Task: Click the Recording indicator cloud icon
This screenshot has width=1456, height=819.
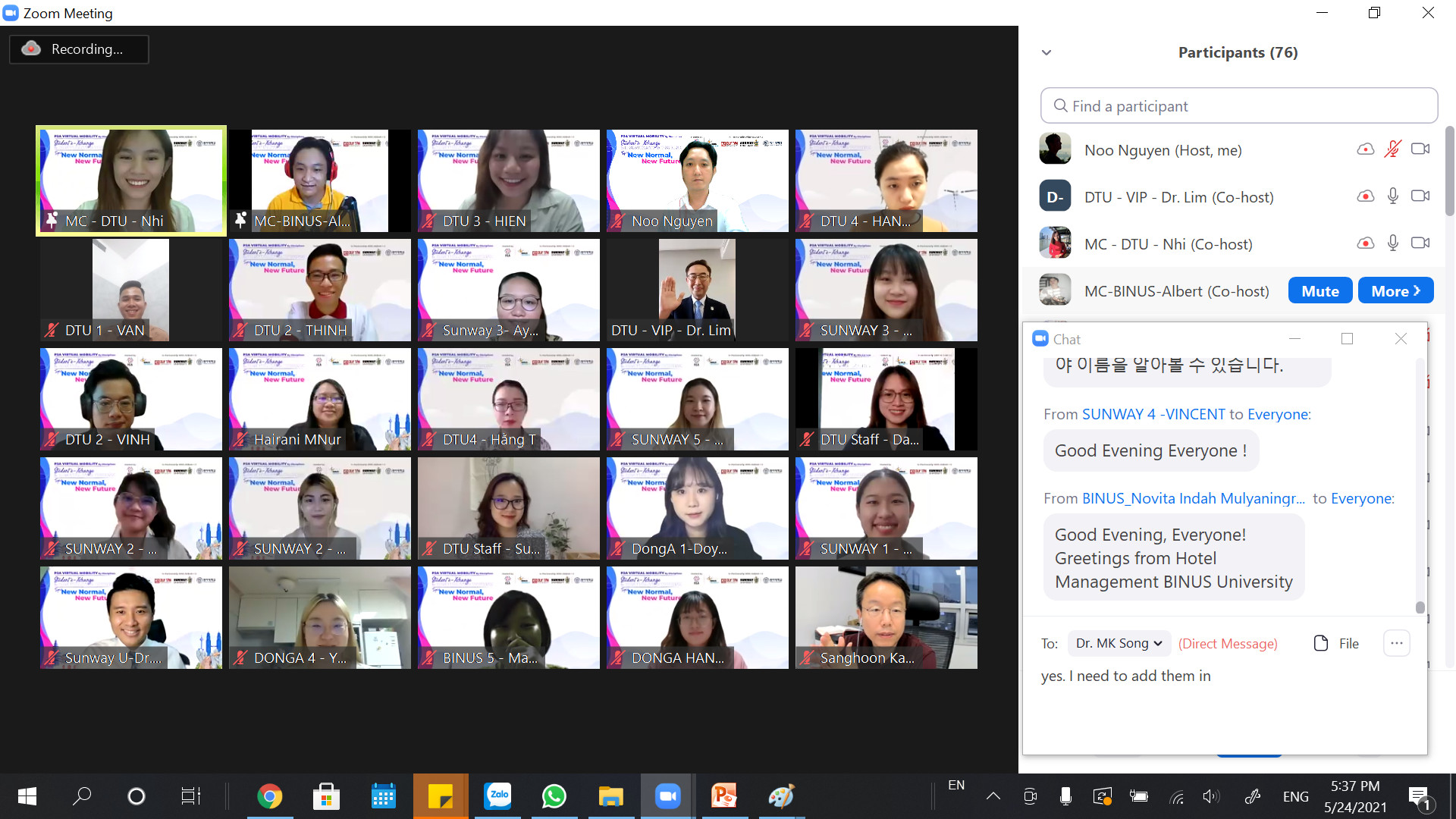Action: [x=31, y=49]
